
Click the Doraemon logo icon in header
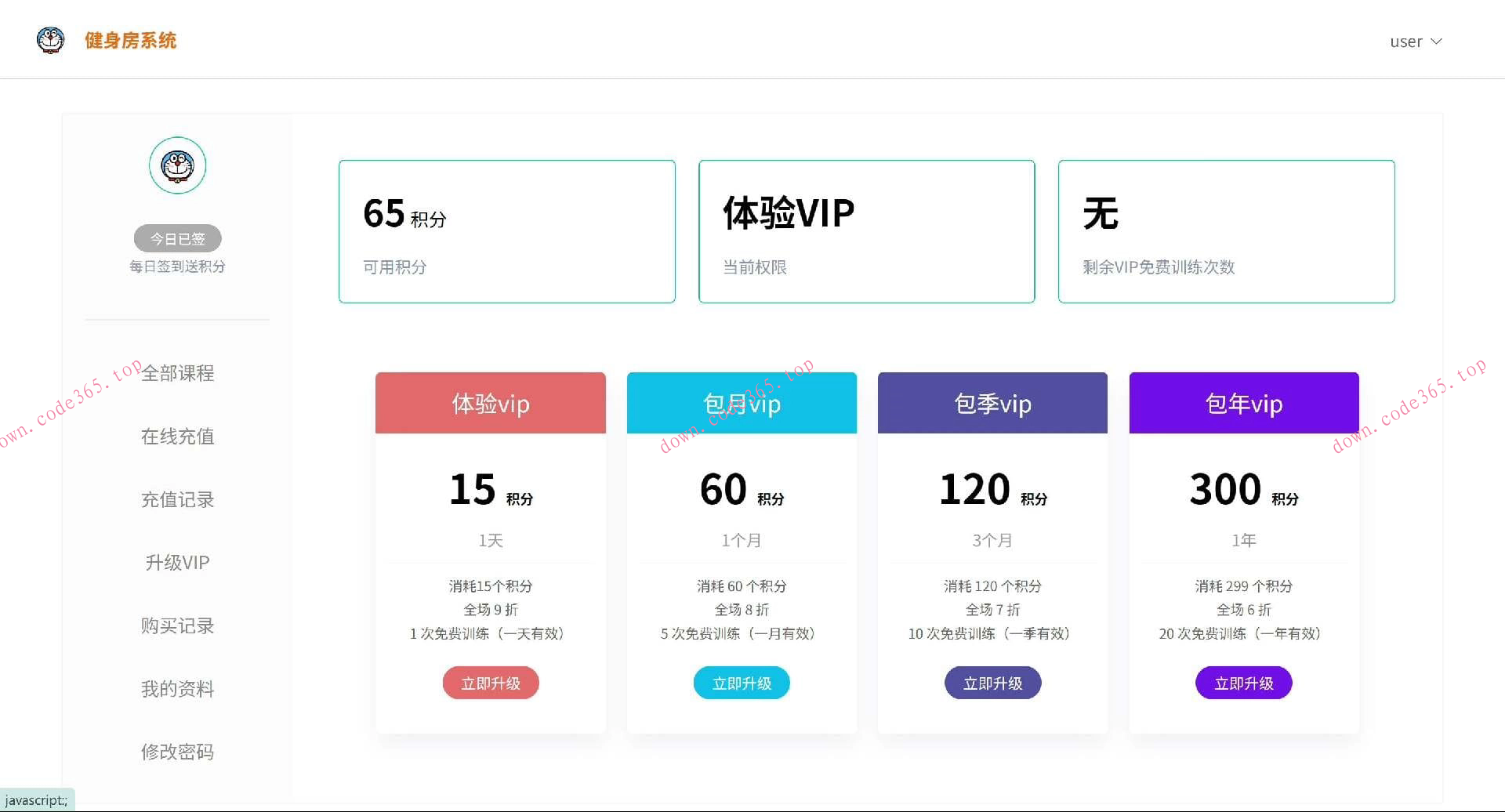coord(50,40)
